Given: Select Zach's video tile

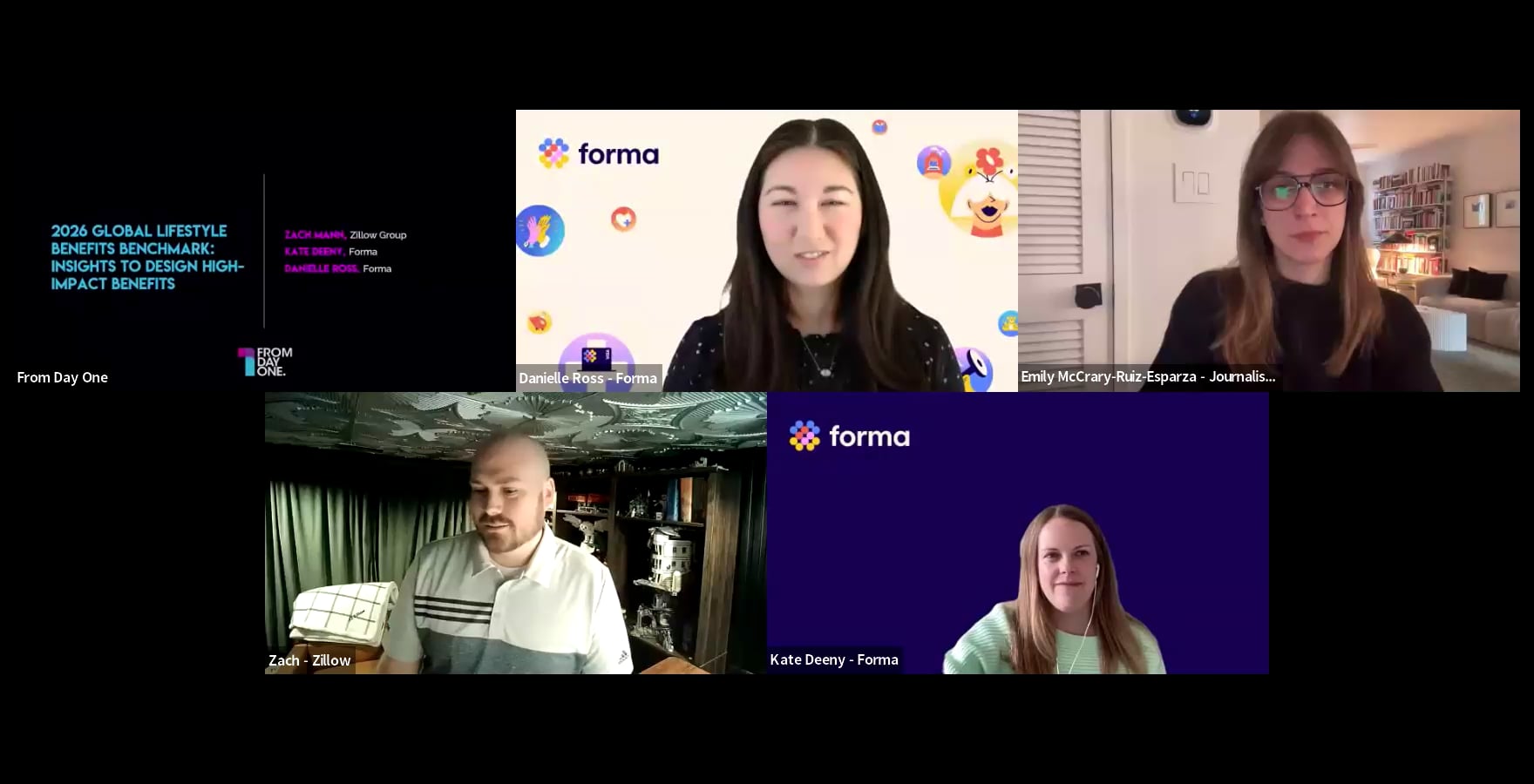Looking at the screenshot, I should [516, 532].
